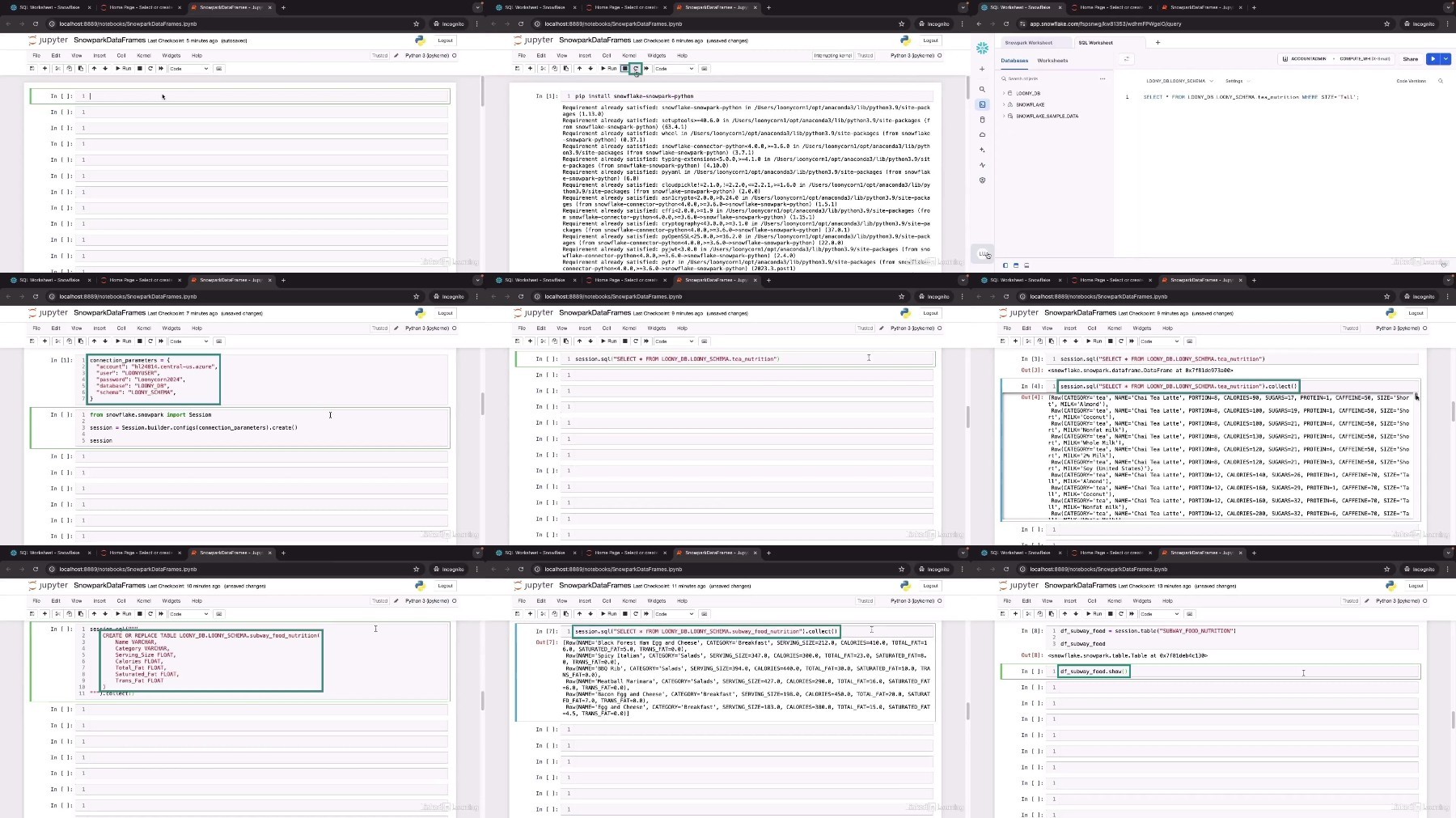The height and width of the screenshot is (818, 1456).
Task: Toggle the left sidebar layout icon in Snowflake footer
Action: click(1005, 265)
